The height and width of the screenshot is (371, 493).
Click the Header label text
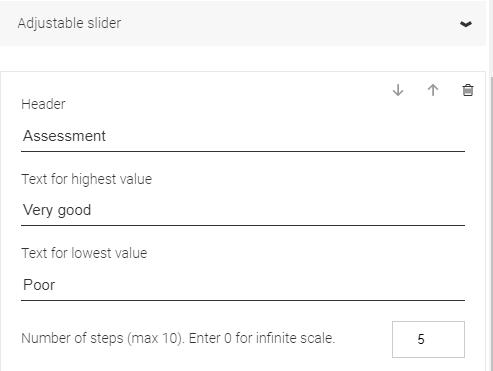click(43, 104)
